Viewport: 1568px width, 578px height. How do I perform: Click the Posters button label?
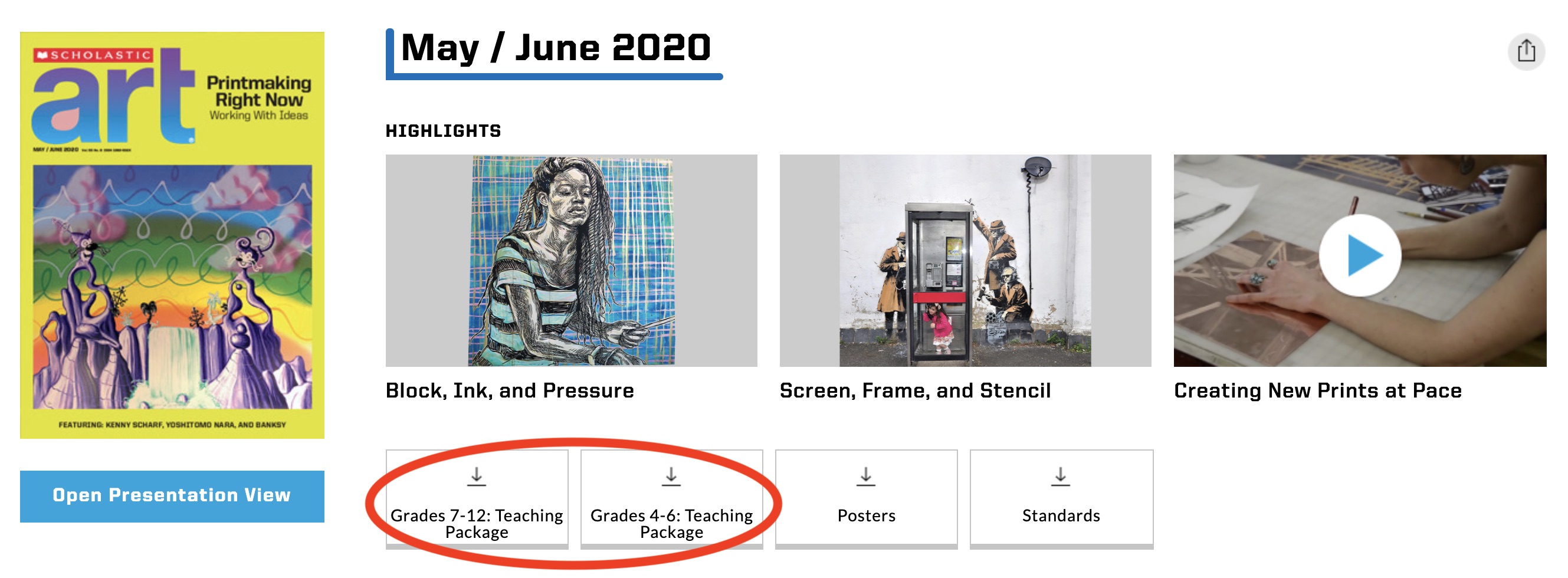(x=866, y=516)
